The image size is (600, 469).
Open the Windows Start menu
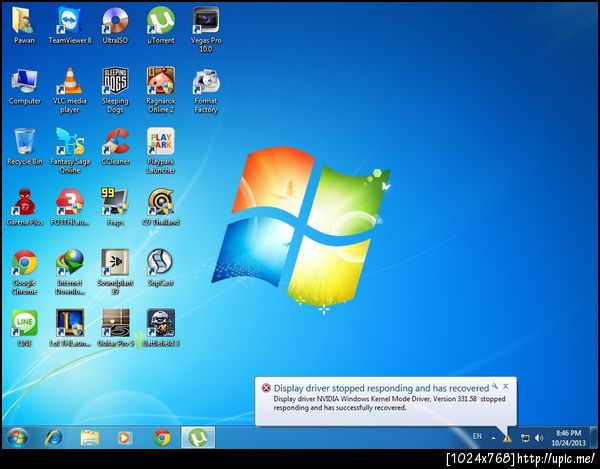[x=18, y=437]
